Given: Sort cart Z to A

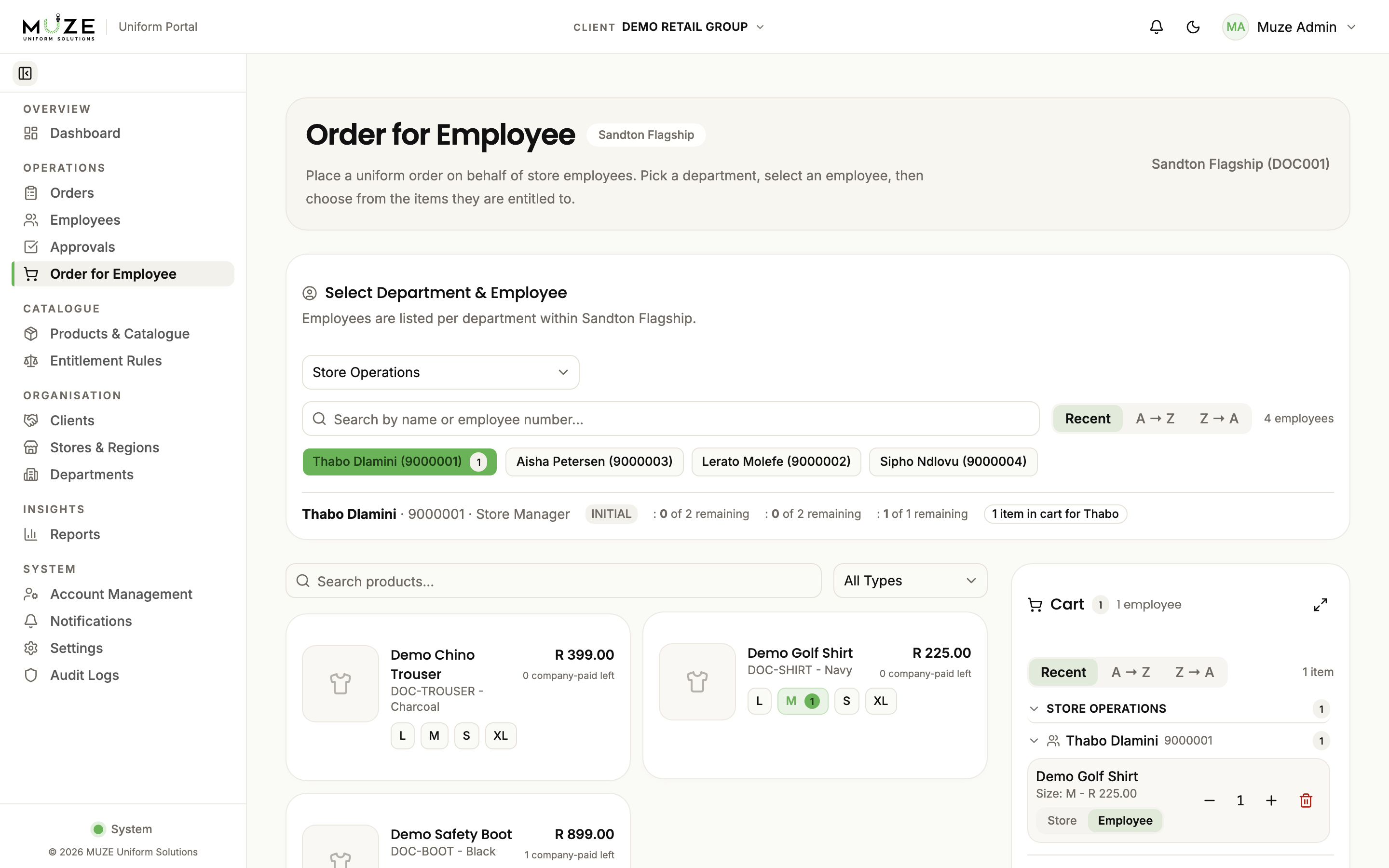Looking at the screenshot, I should click(x=1194, y=672).
